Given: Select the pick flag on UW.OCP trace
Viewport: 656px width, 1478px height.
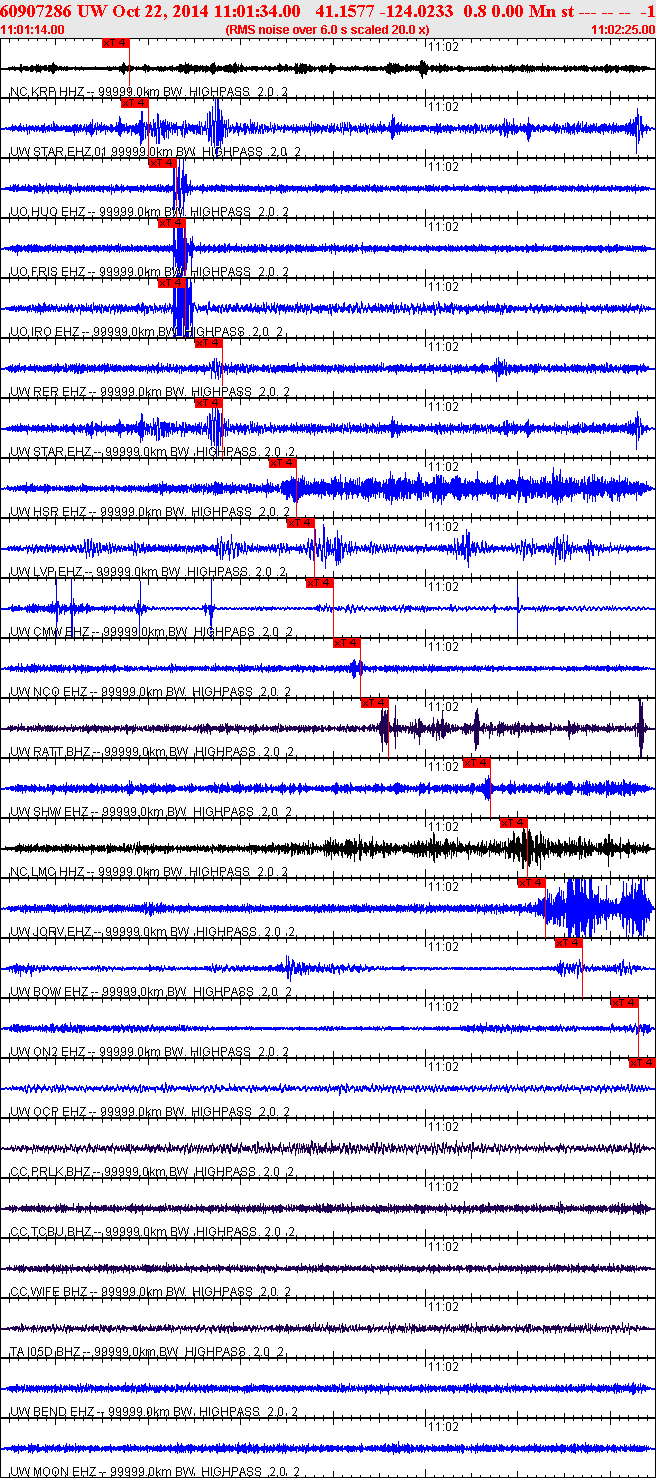Looking at the screenshot, I should 642,1063.
